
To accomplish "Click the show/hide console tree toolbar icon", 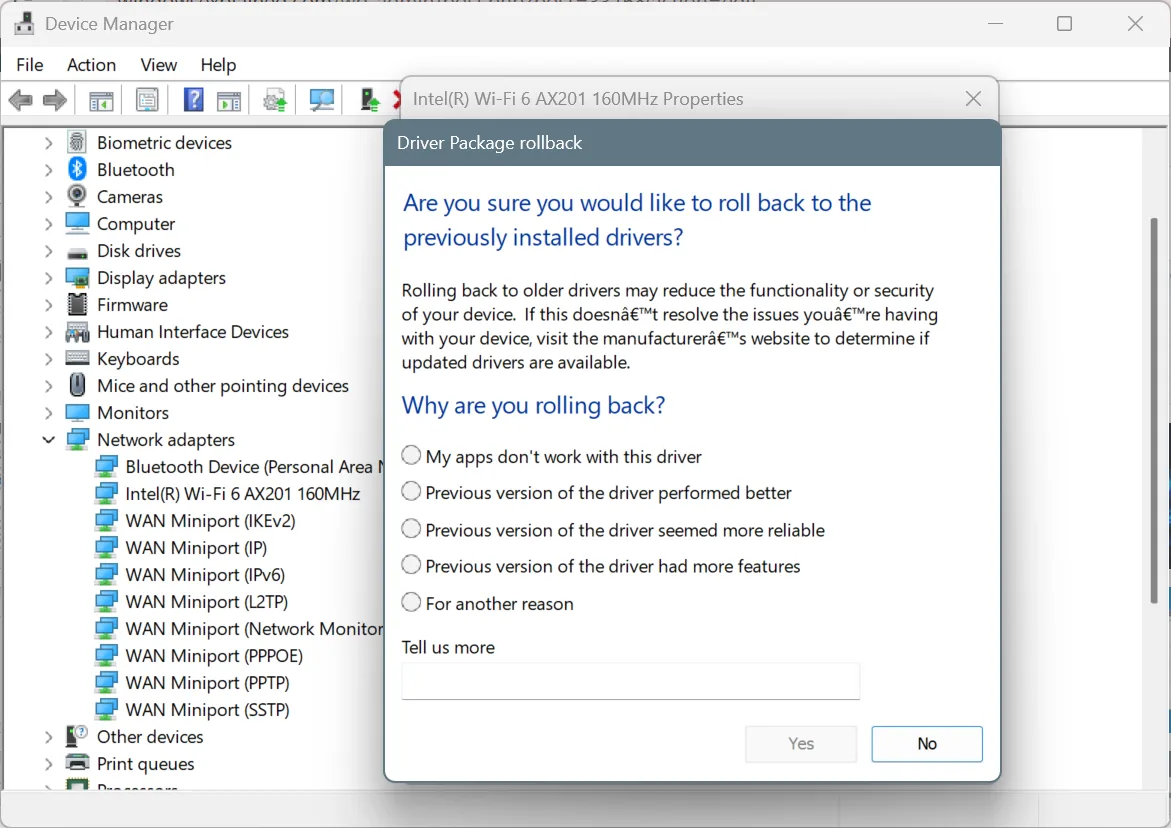I will coord(101,100).
